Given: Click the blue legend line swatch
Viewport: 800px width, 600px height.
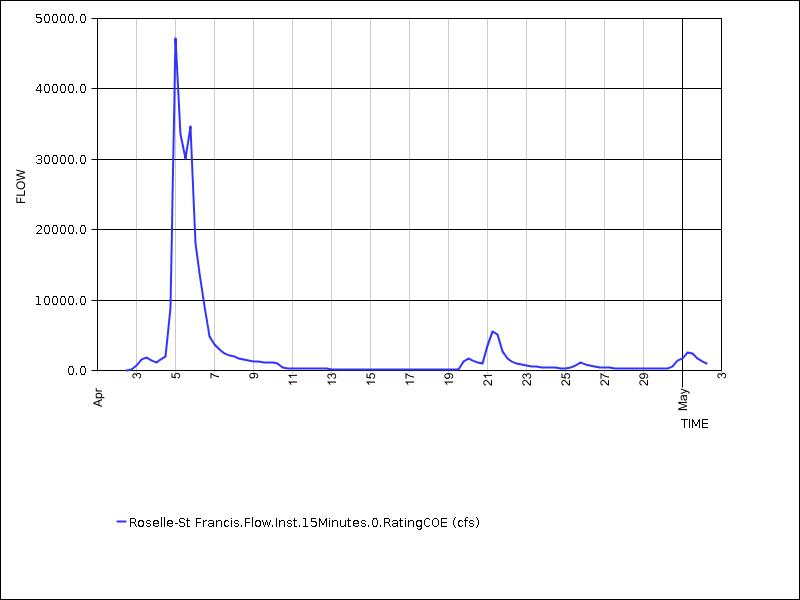Looking at the screenshot, I should pos(121,522).
